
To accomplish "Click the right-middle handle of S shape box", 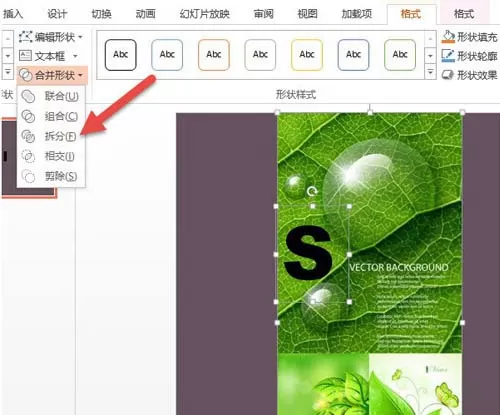I will (349, 254).
